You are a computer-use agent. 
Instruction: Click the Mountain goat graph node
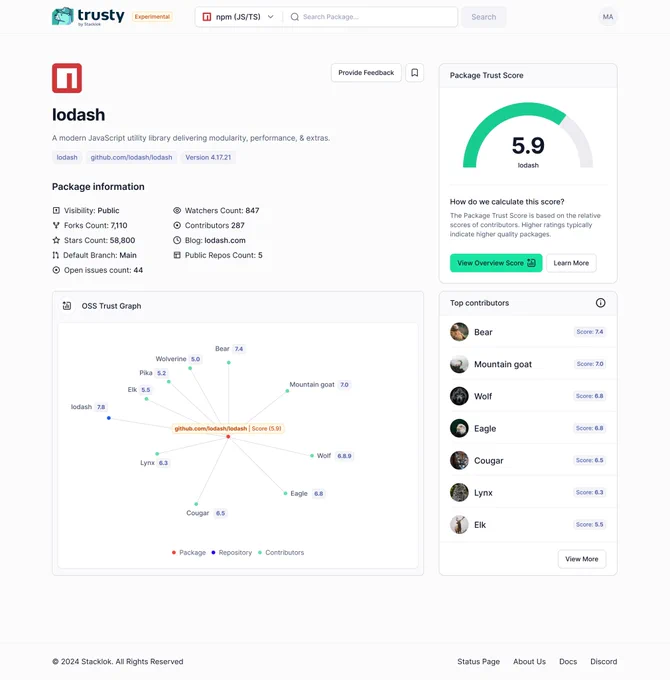pyautogui.click(x=287, y=391)
